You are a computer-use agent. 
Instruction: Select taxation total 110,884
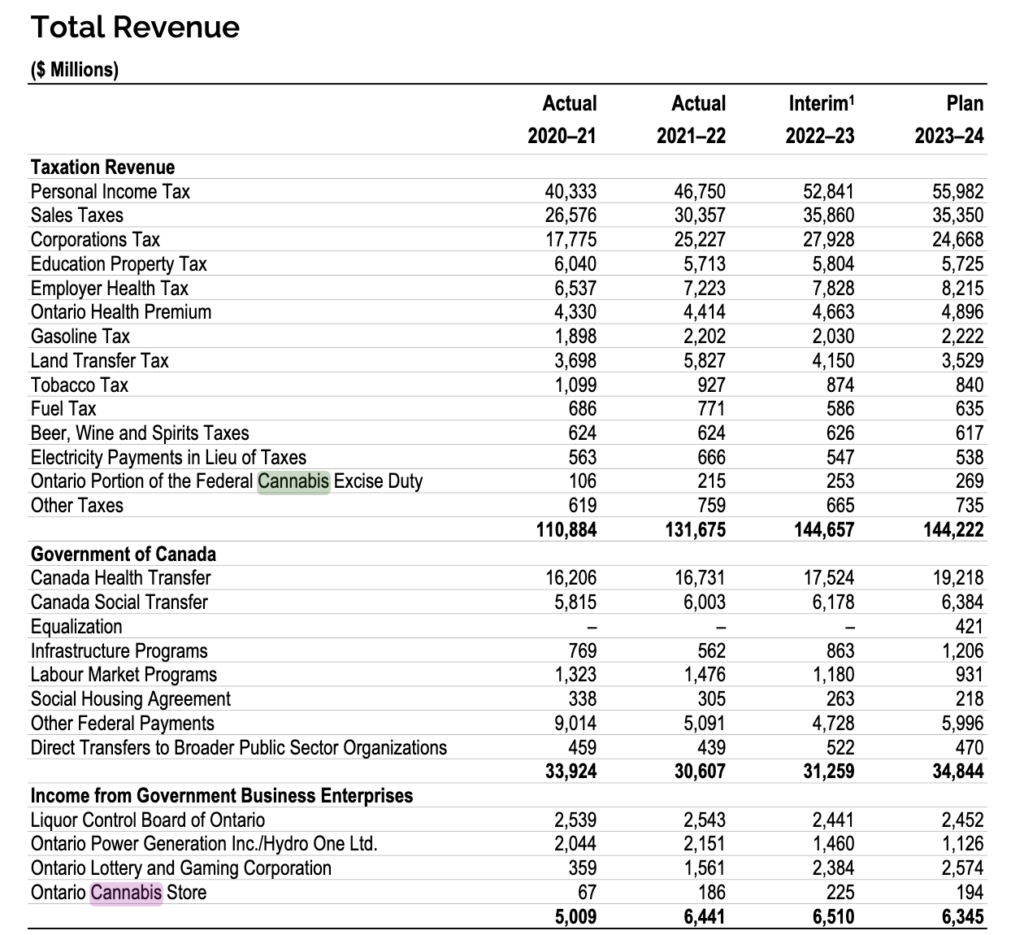(x=566, y=530)
